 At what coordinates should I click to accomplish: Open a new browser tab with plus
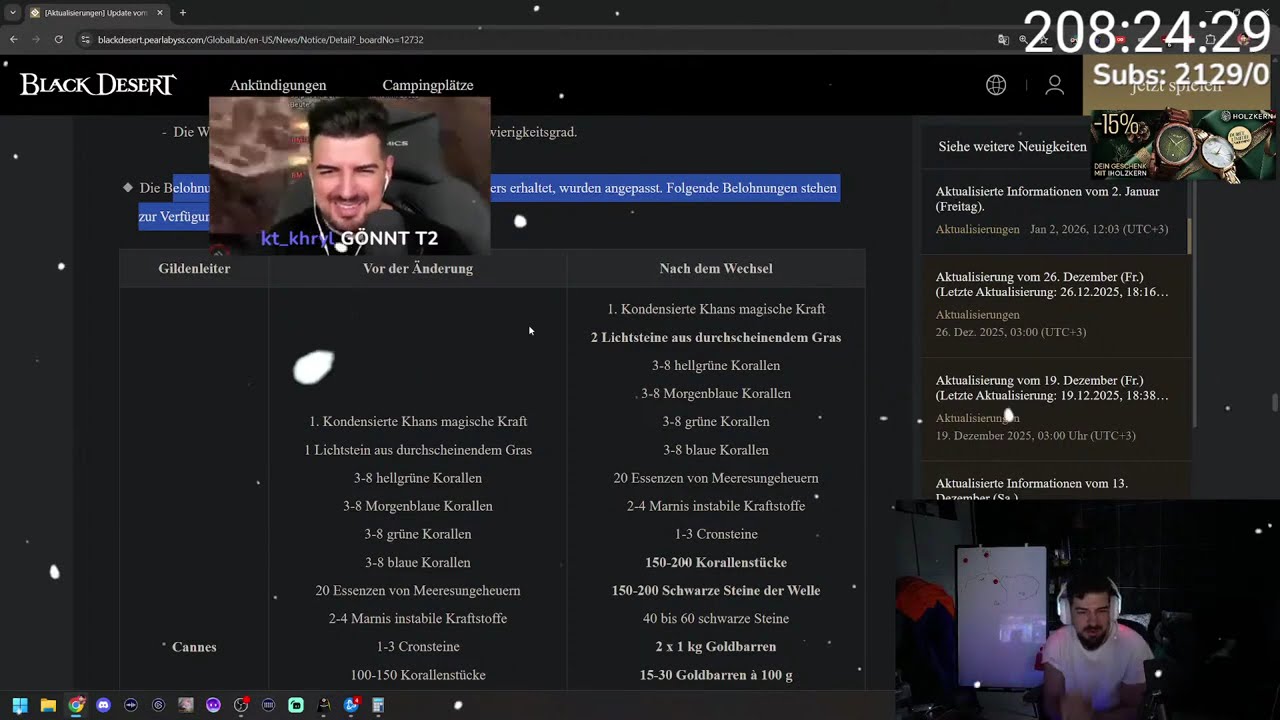click(182, 12)
